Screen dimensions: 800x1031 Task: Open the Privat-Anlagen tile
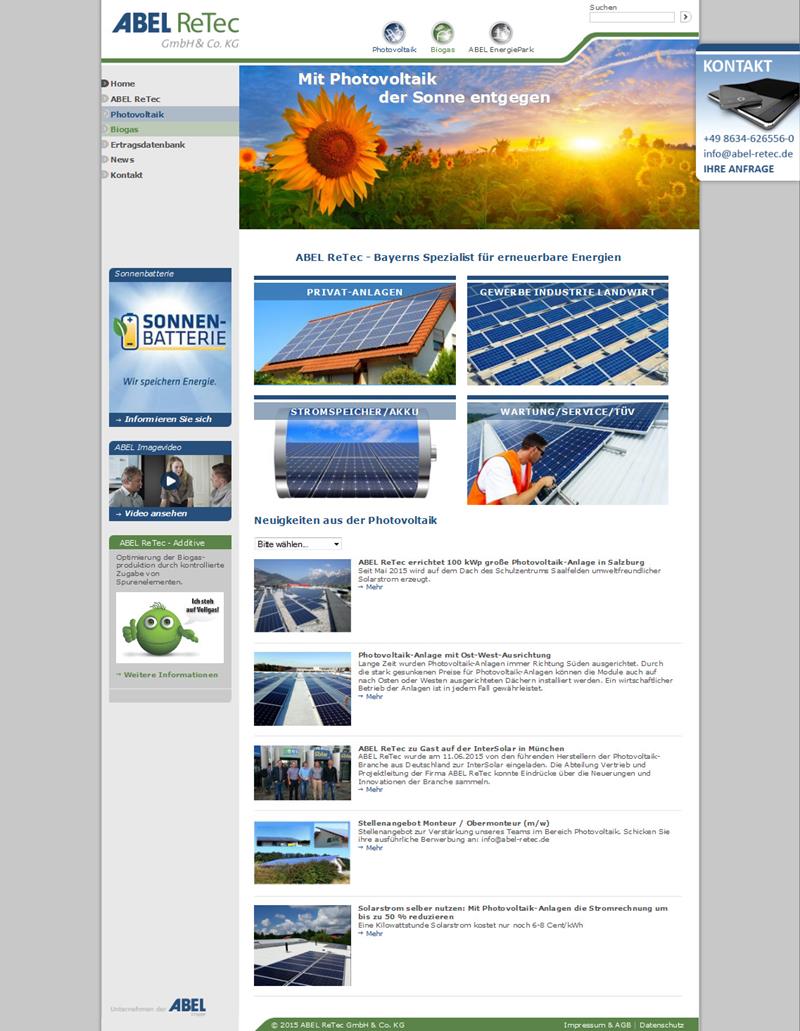355,331
